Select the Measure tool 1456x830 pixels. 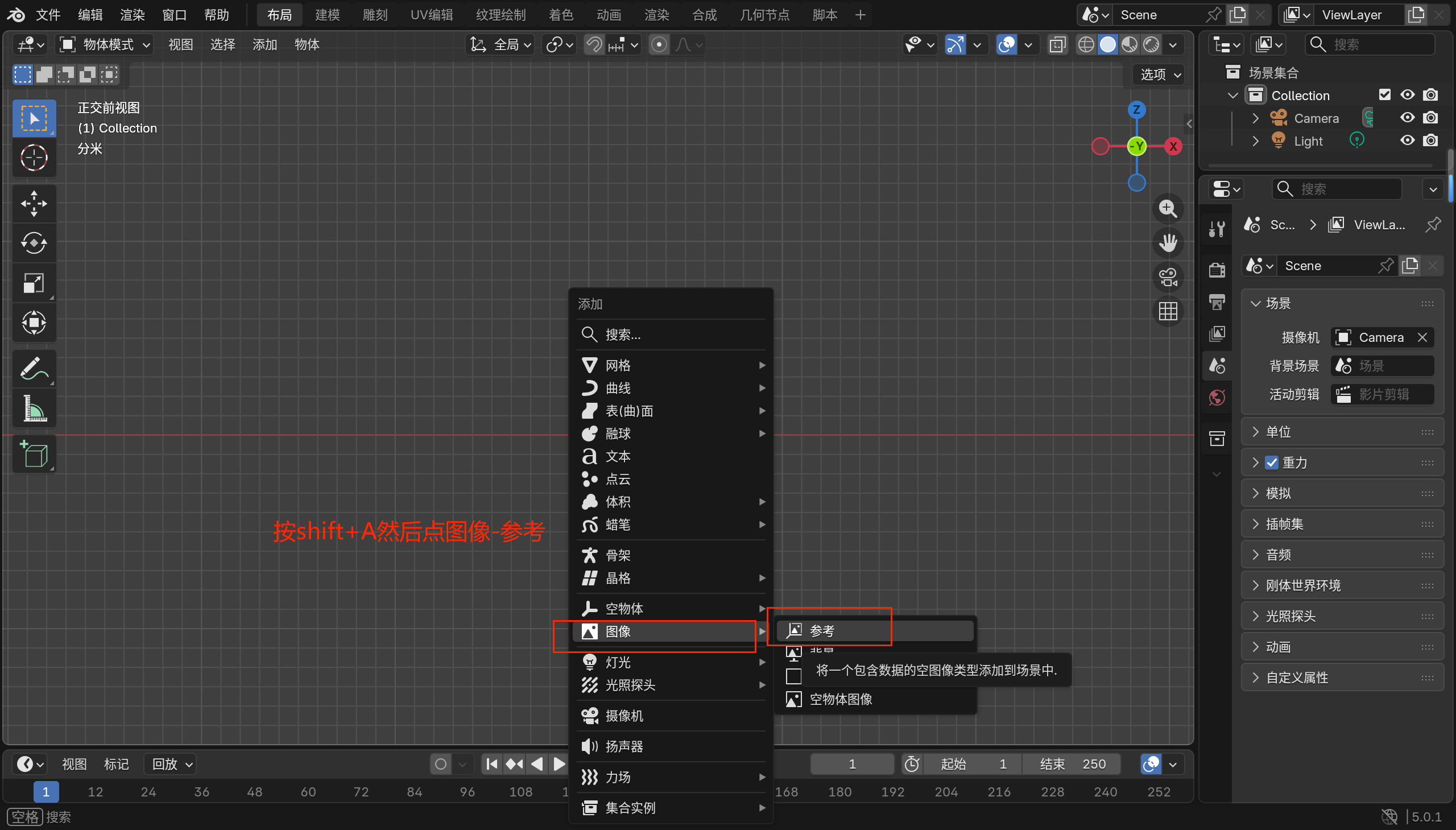pos(34,408)
